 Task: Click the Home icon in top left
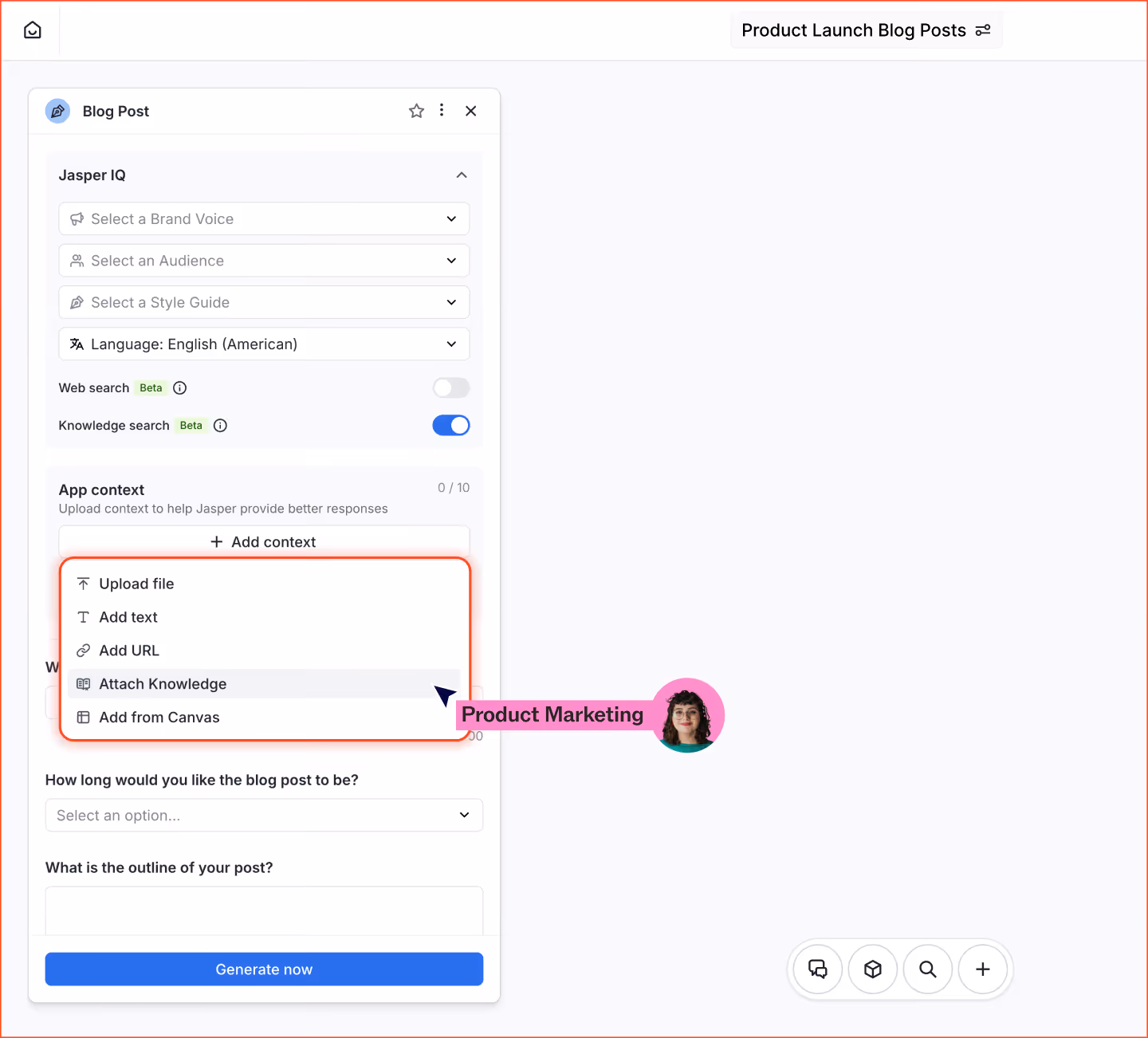tap(32, 29)
